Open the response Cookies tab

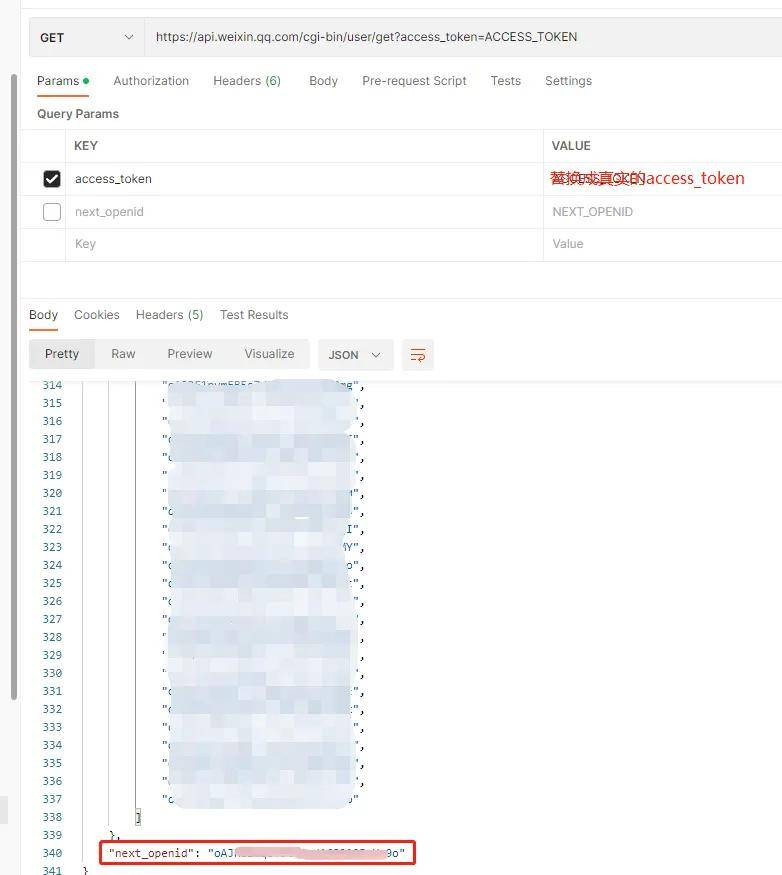(96, 315)
